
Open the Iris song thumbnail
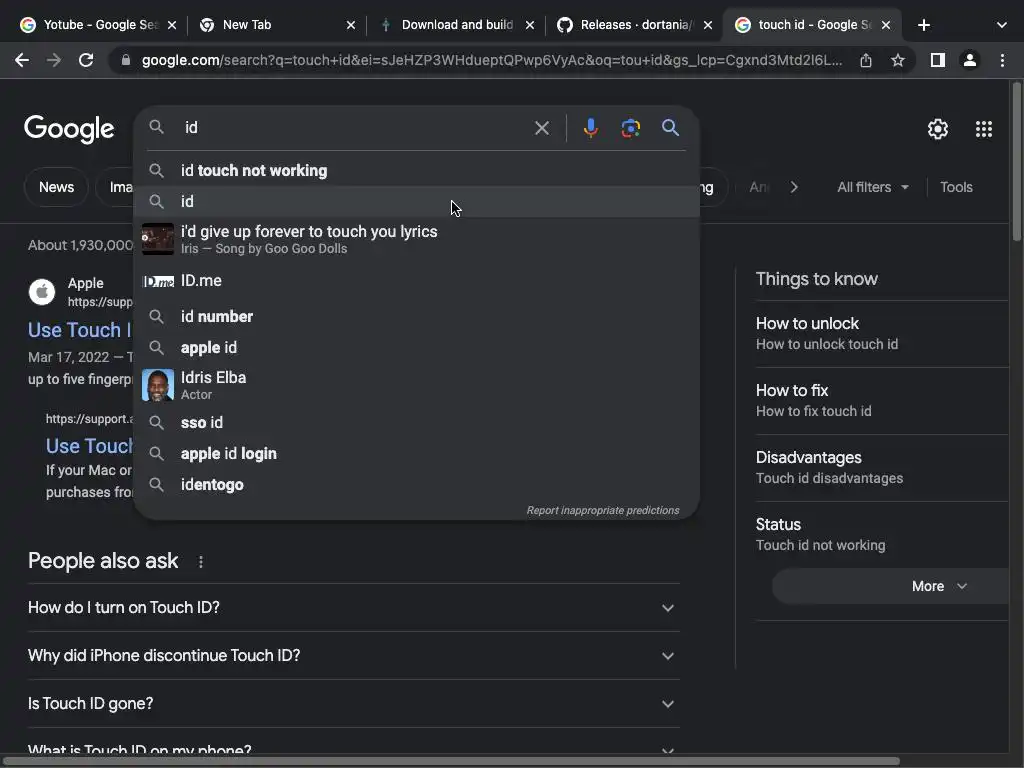tap(157, 239)
